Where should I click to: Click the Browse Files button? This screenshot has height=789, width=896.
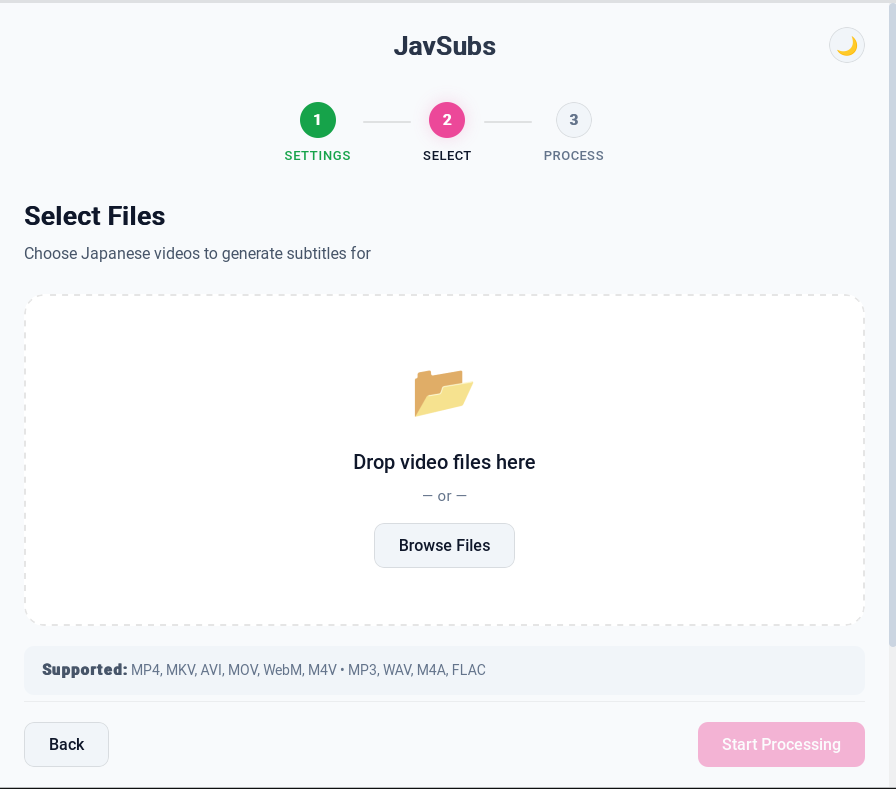444,545
